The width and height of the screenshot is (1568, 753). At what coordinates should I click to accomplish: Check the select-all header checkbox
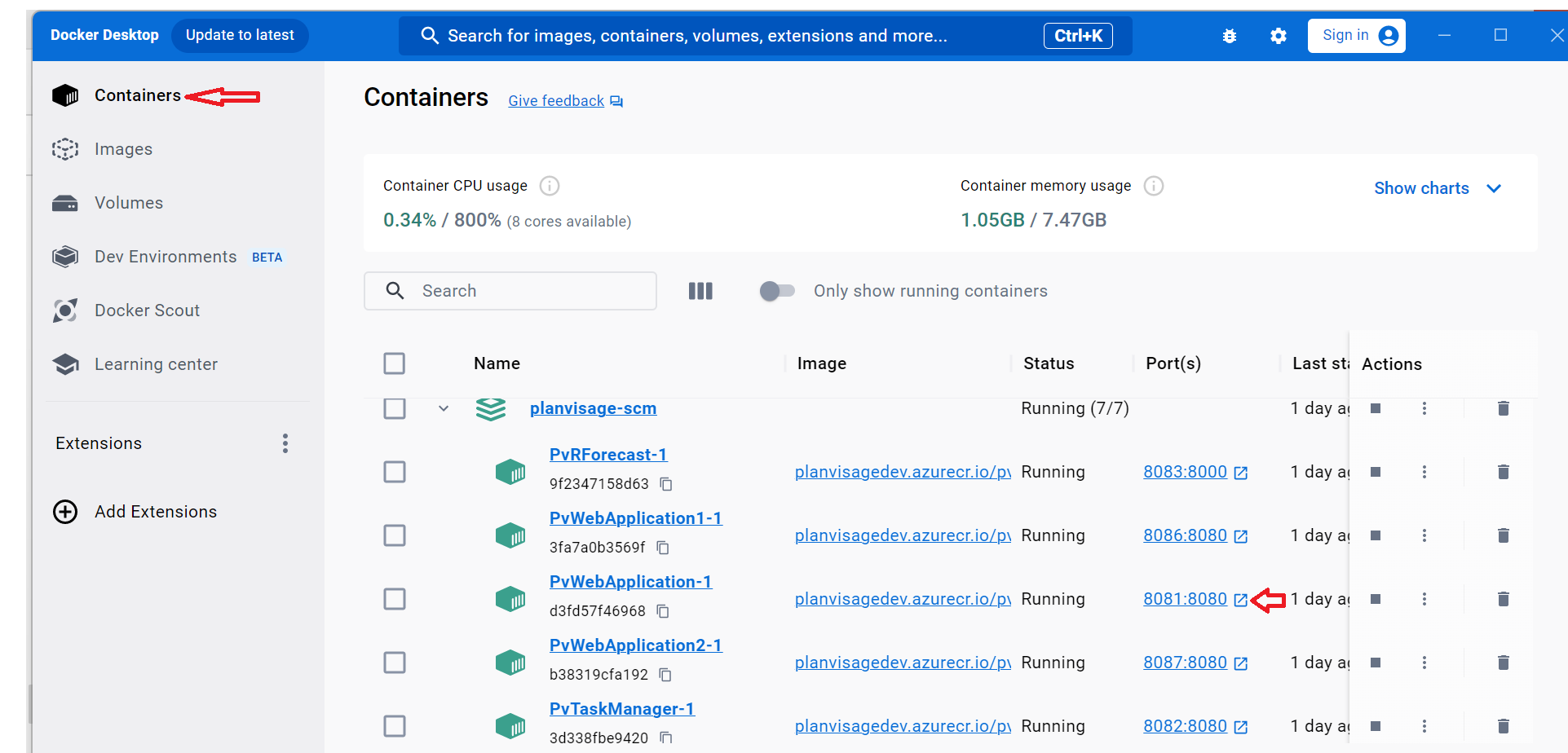(395, 363)
